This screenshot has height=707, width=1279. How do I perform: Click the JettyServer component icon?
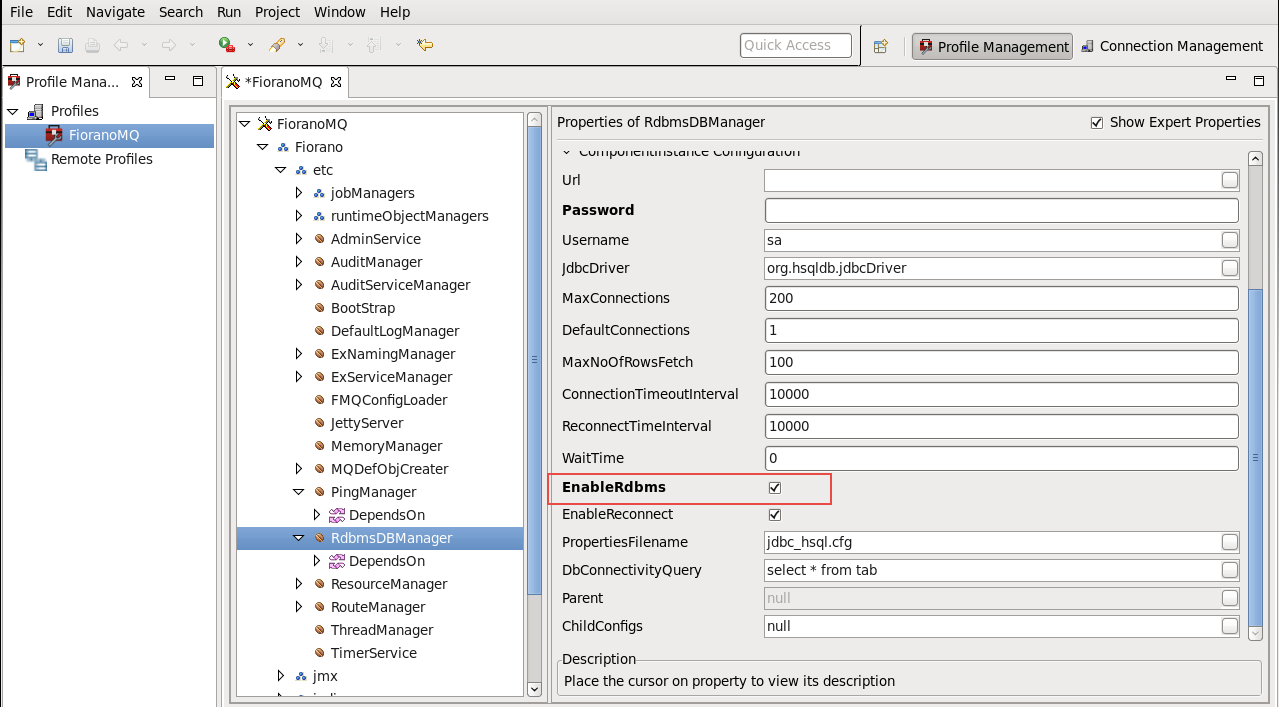point(319,423)
